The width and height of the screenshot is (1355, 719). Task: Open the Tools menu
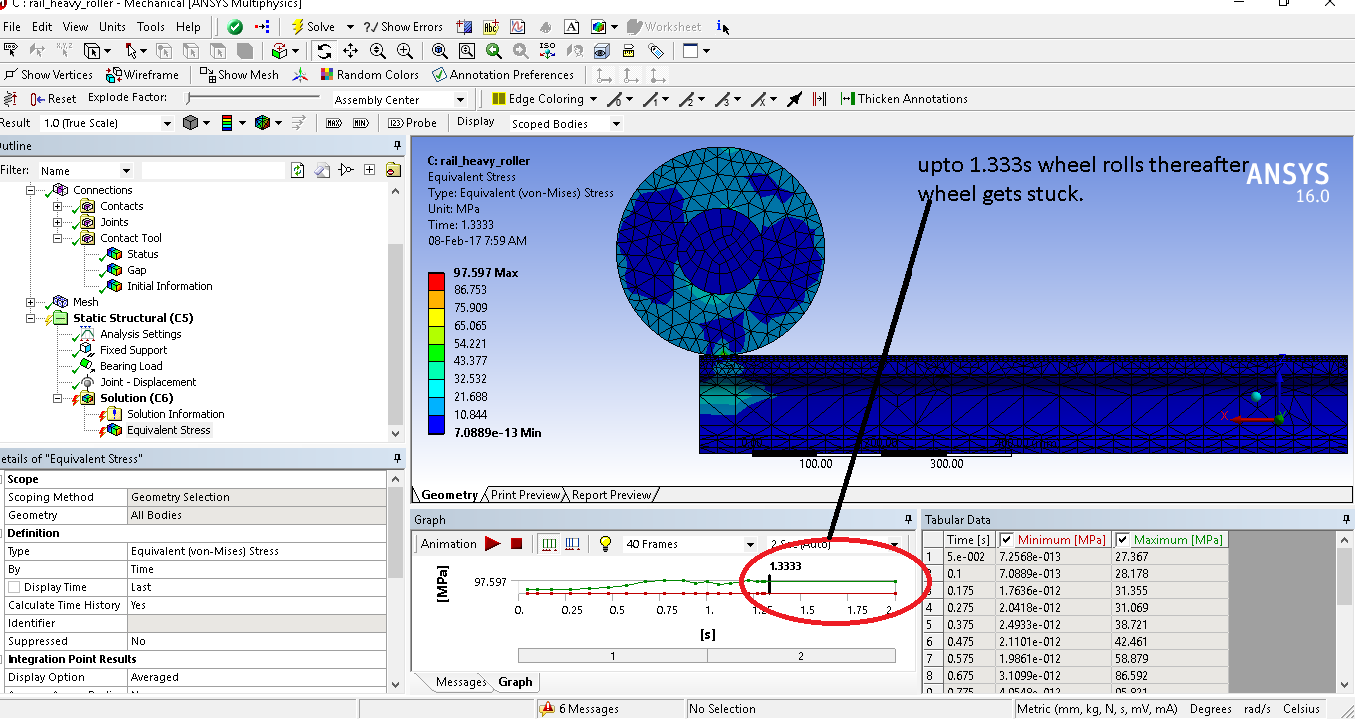(151, 27)
